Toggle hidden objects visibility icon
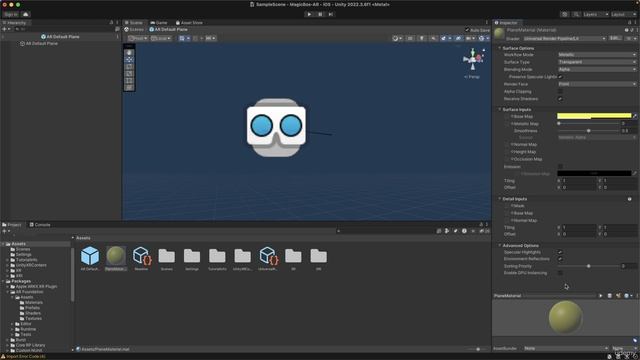This screenshot has width=640, height=360. (x=458, y=38)
